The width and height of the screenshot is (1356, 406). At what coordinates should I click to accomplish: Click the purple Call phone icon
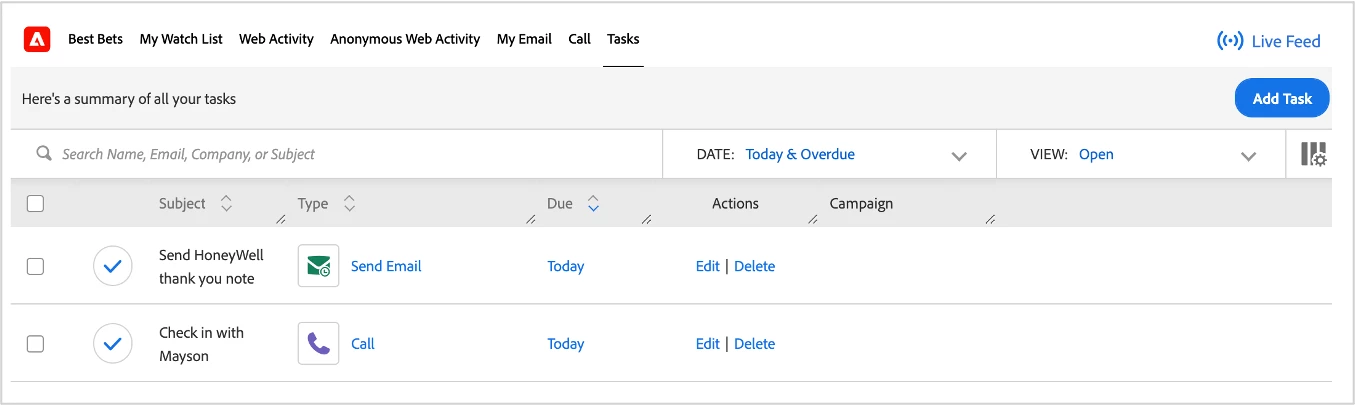coord(319,344)
